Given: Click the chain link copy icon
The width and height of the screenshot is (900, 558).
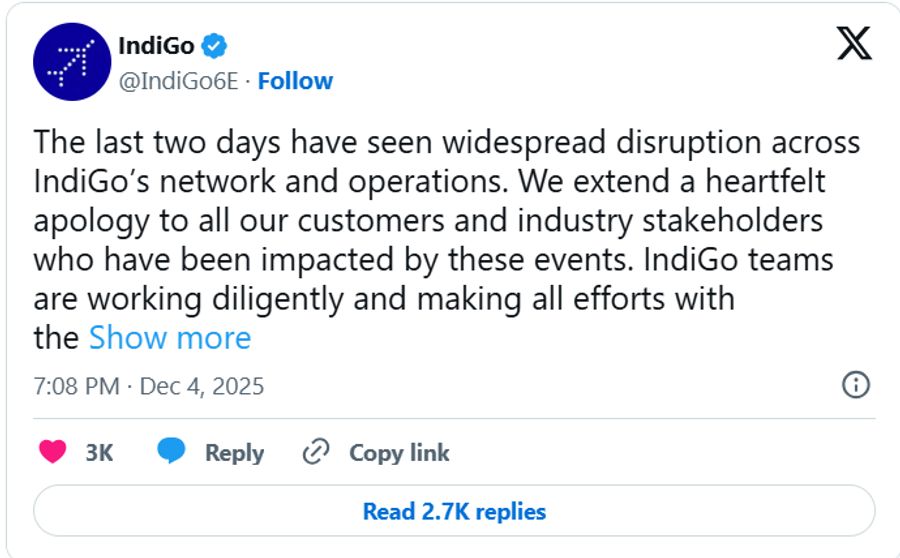Looking at the screenshot, I should point(316,452).
